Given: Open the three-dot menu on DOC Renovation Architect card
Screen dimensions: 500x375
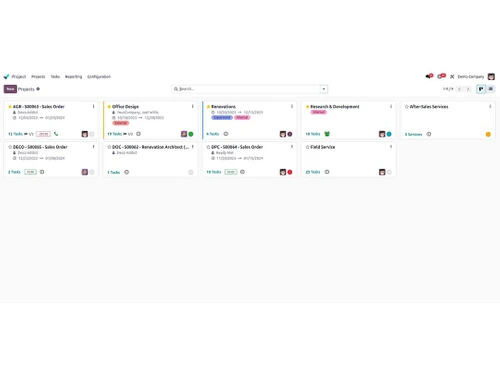Looking at the screenshot, I should click(192, 147).
